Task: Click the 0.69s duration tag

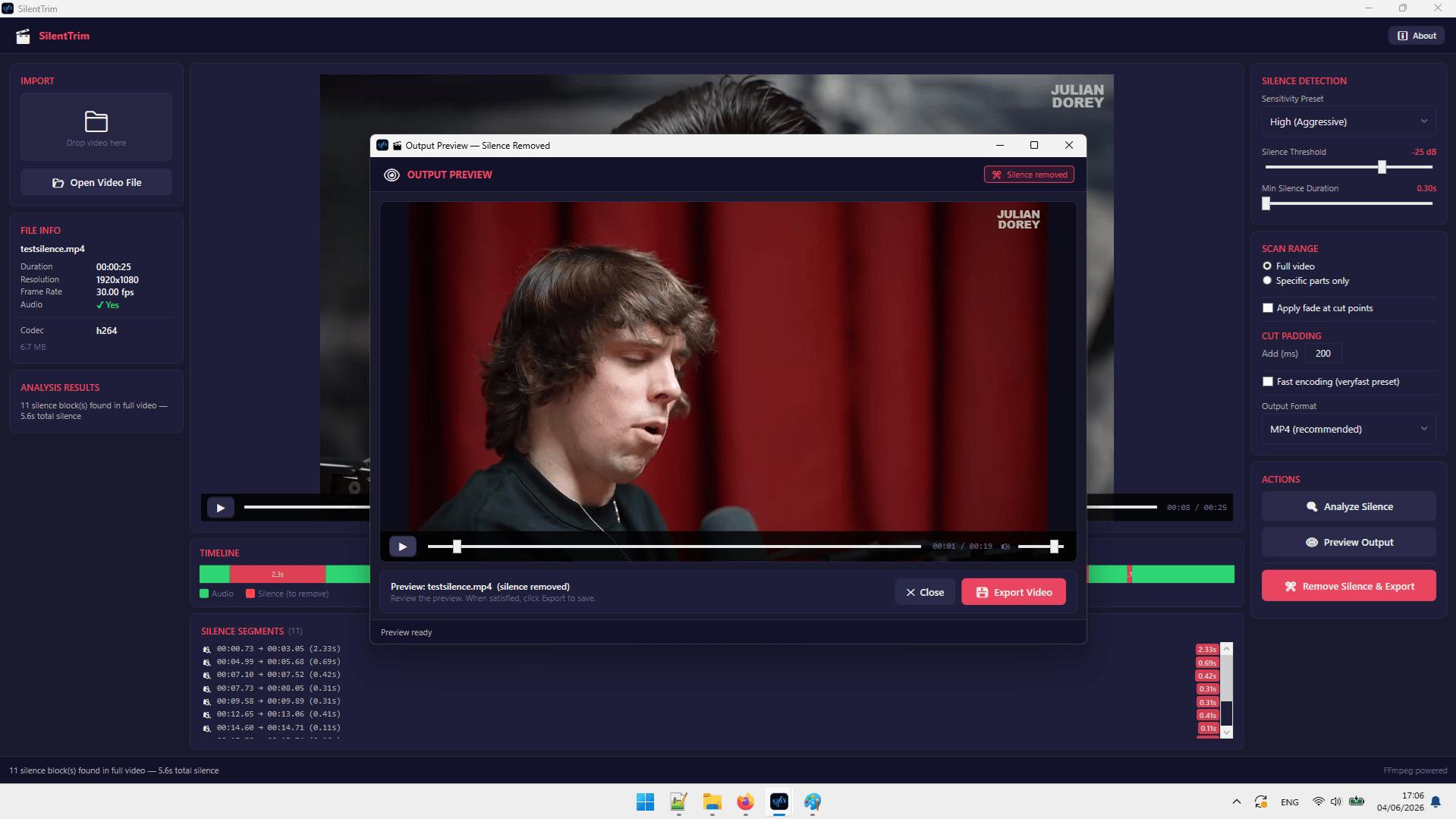Action: (1206, 663)
